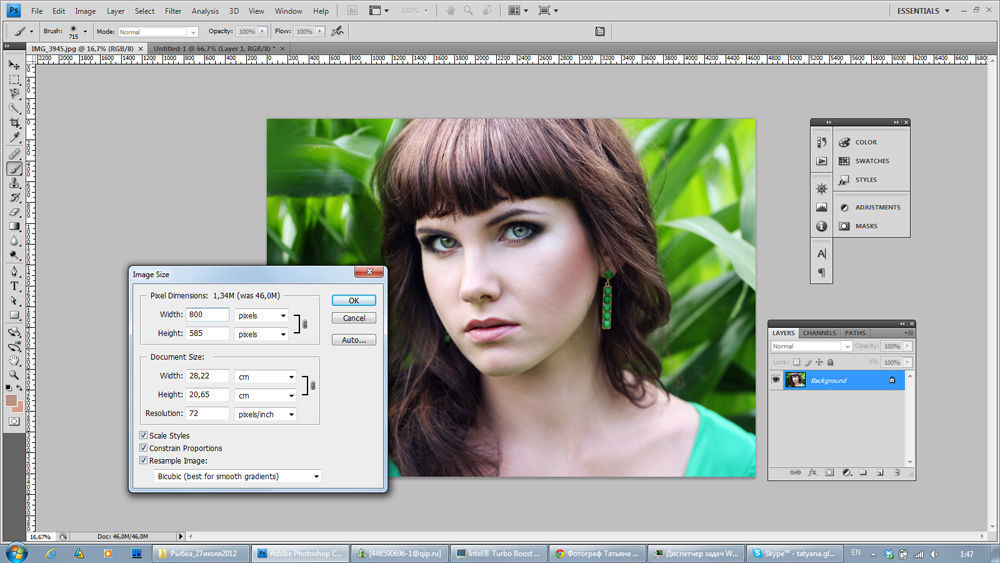This screenshot has width=1000, height=563.
Task: Open the layer blend mode Normal dropdown
Action: [x=810, y=346]
